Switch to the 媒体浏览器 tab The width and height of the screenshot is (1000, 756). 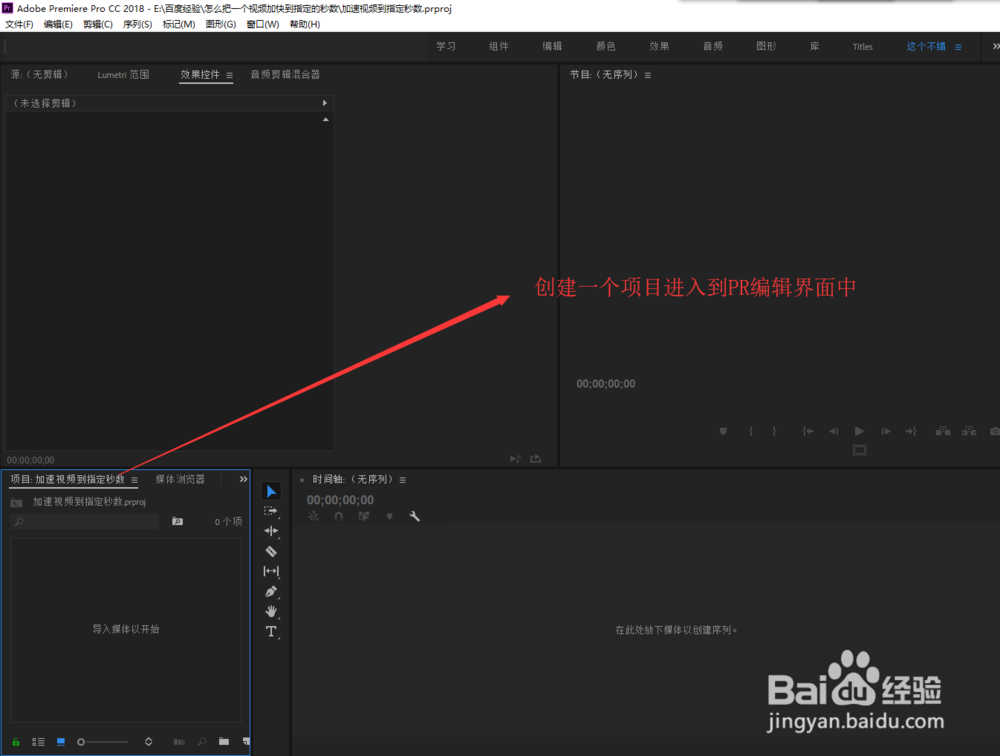[178, 479]
